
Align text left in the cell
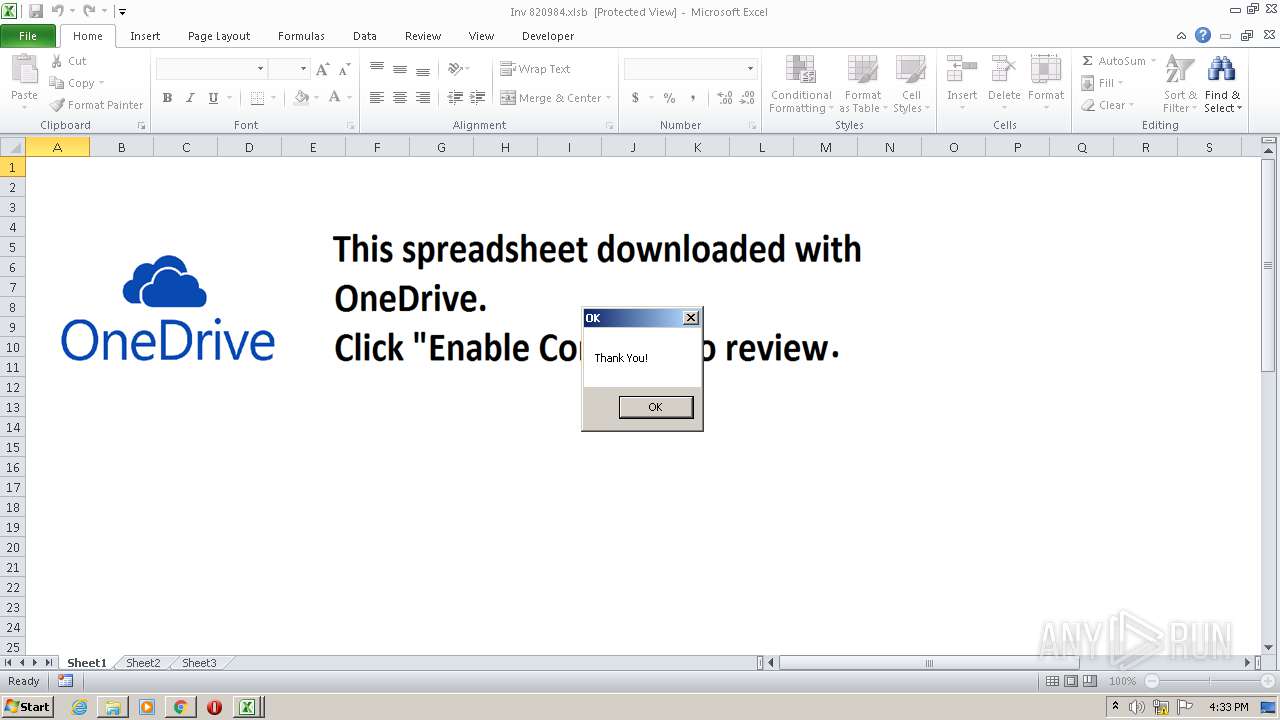(377, 98)
